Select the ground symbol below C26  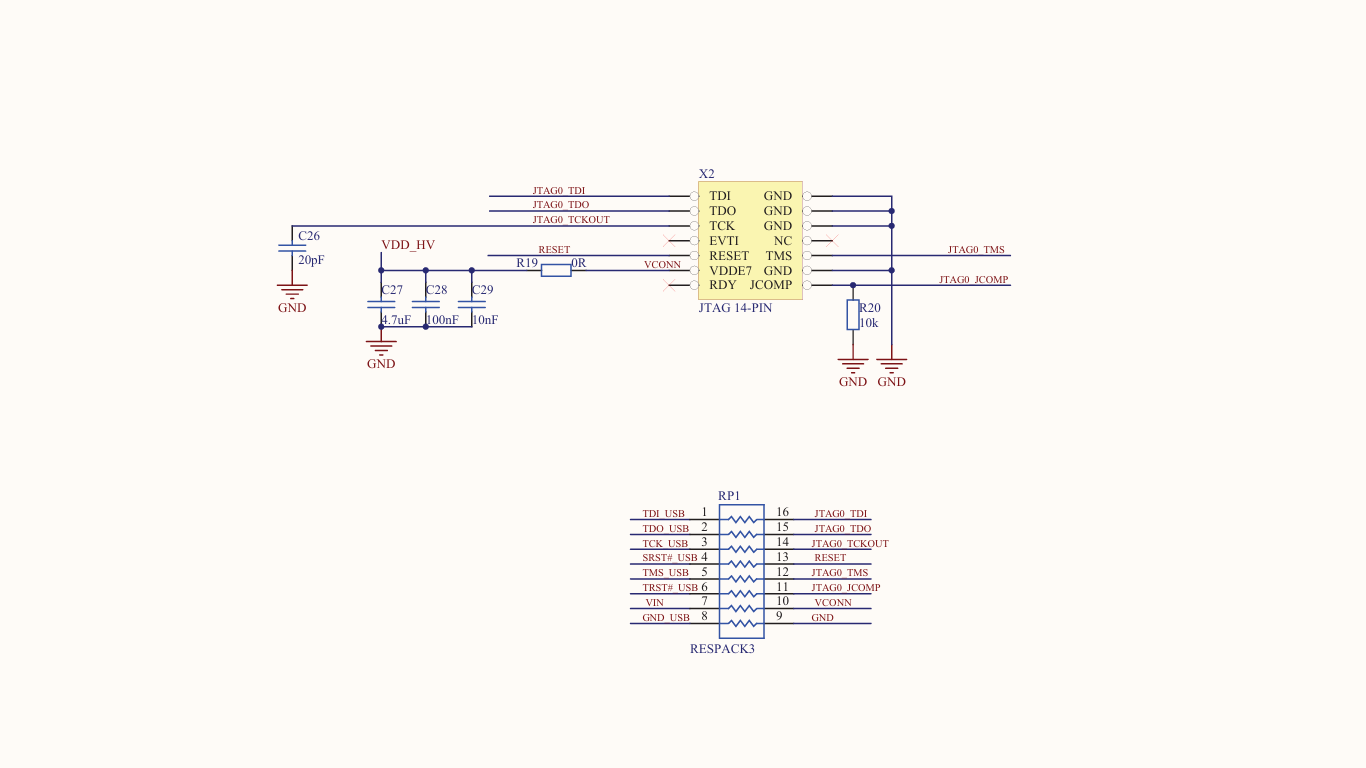(x=292, y=292)
